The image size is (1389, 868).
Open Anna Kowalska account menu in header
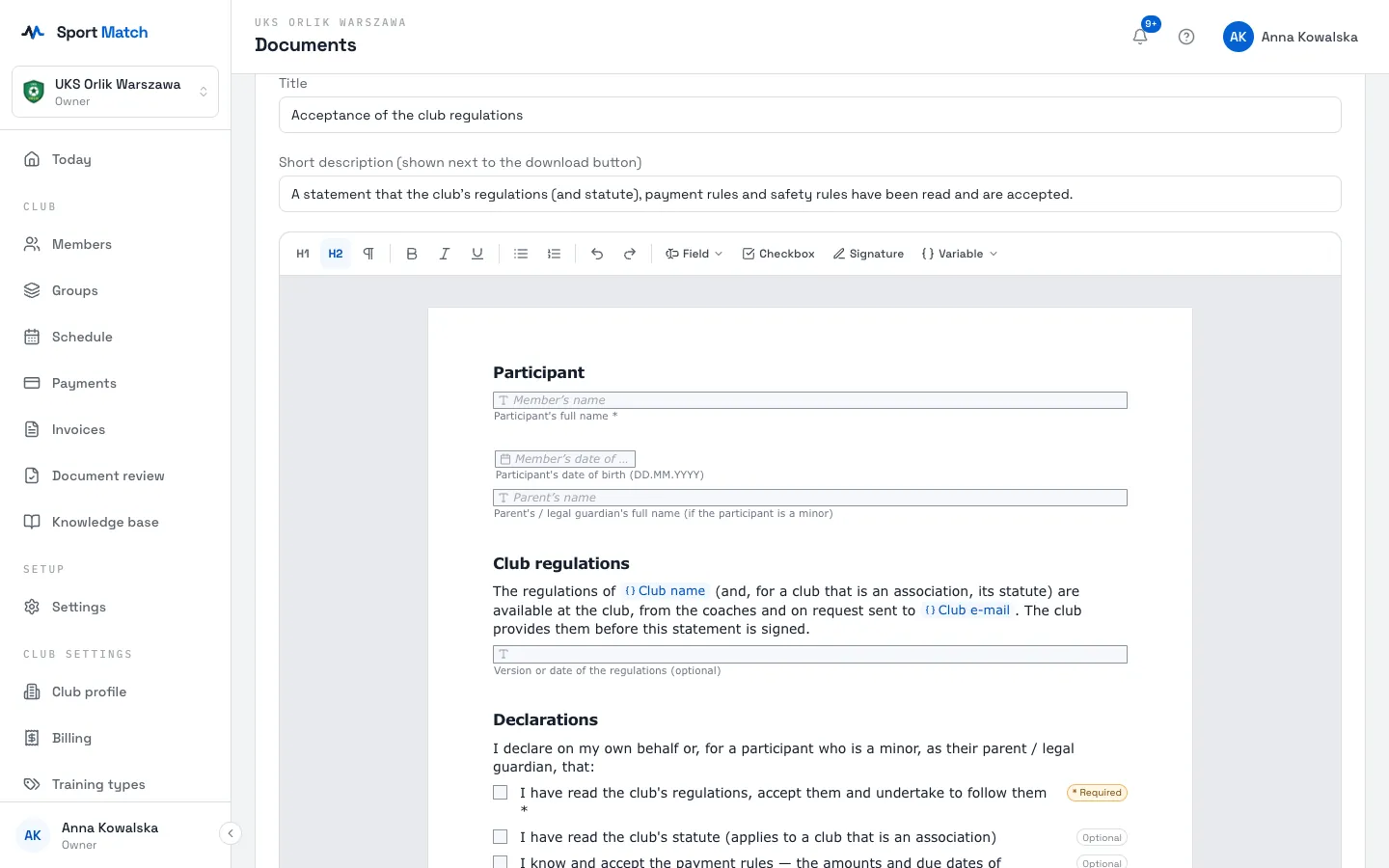[1291, 37]
